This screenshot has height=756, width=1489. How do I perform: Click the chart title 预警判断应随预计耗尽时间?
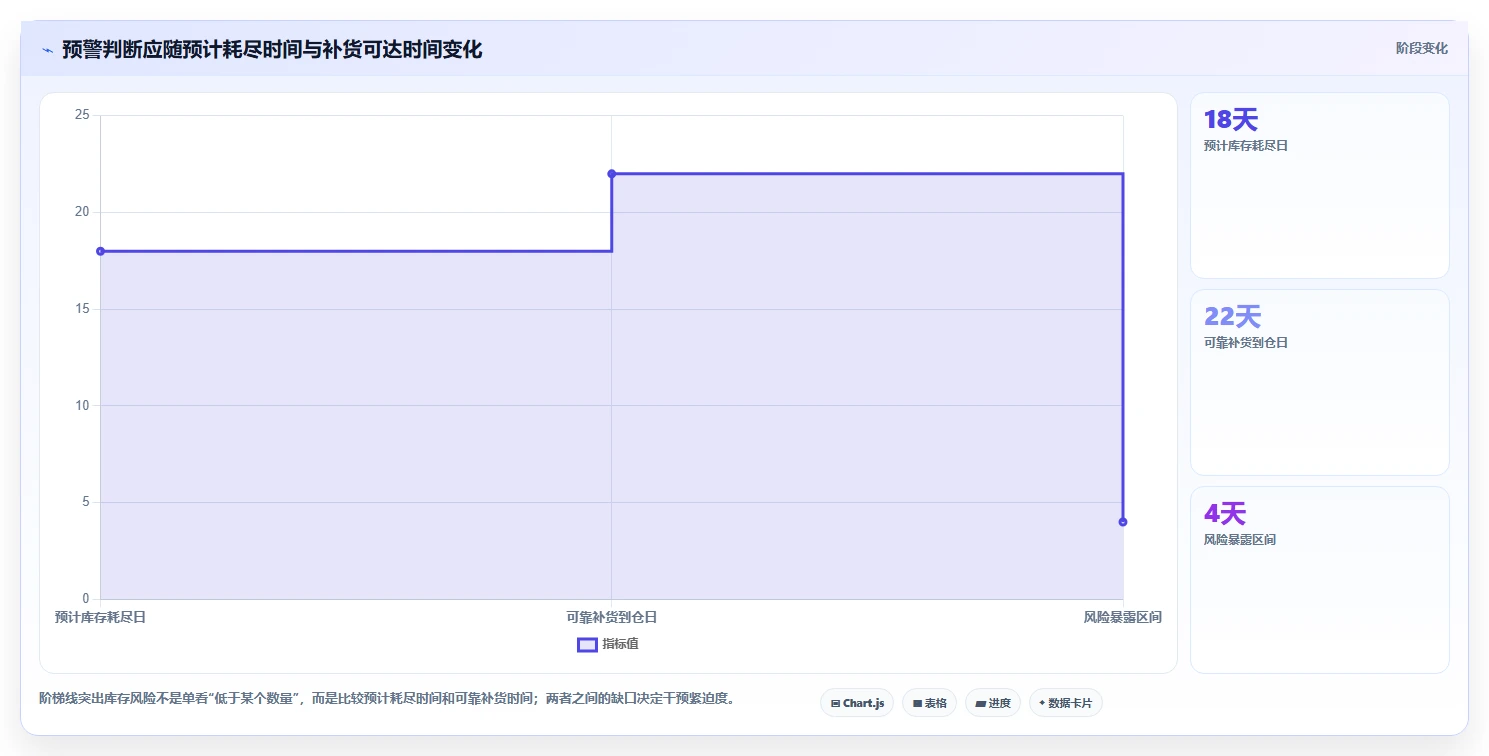tap(272, 50)
